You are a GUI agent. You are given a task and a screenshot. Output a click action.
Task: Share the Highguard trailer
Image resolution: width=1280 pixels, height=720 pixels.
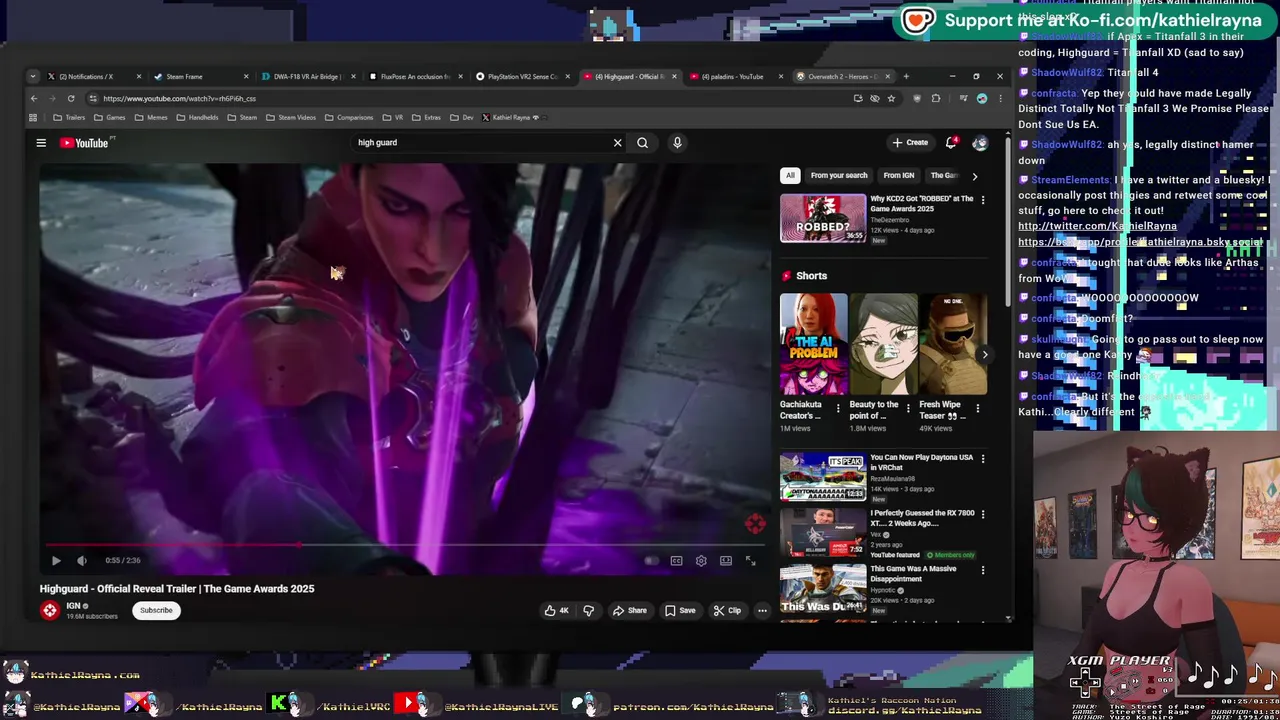(630, 610)
